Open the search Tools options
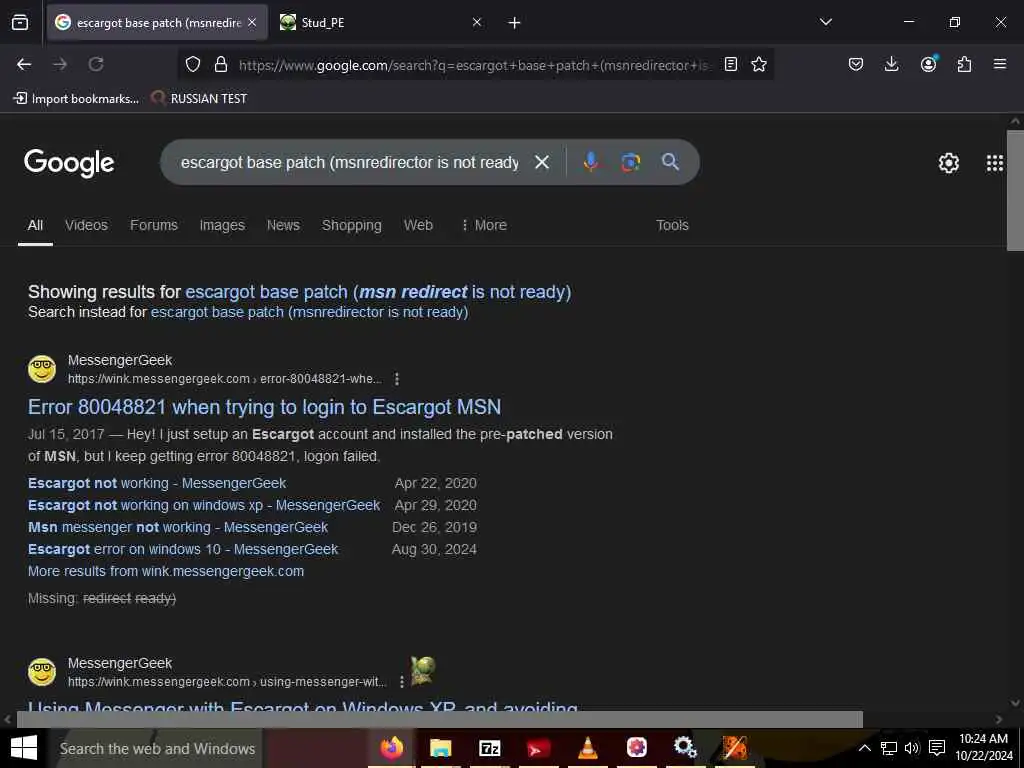Viewport: 1024px width, 768px height. coord(672,225)
